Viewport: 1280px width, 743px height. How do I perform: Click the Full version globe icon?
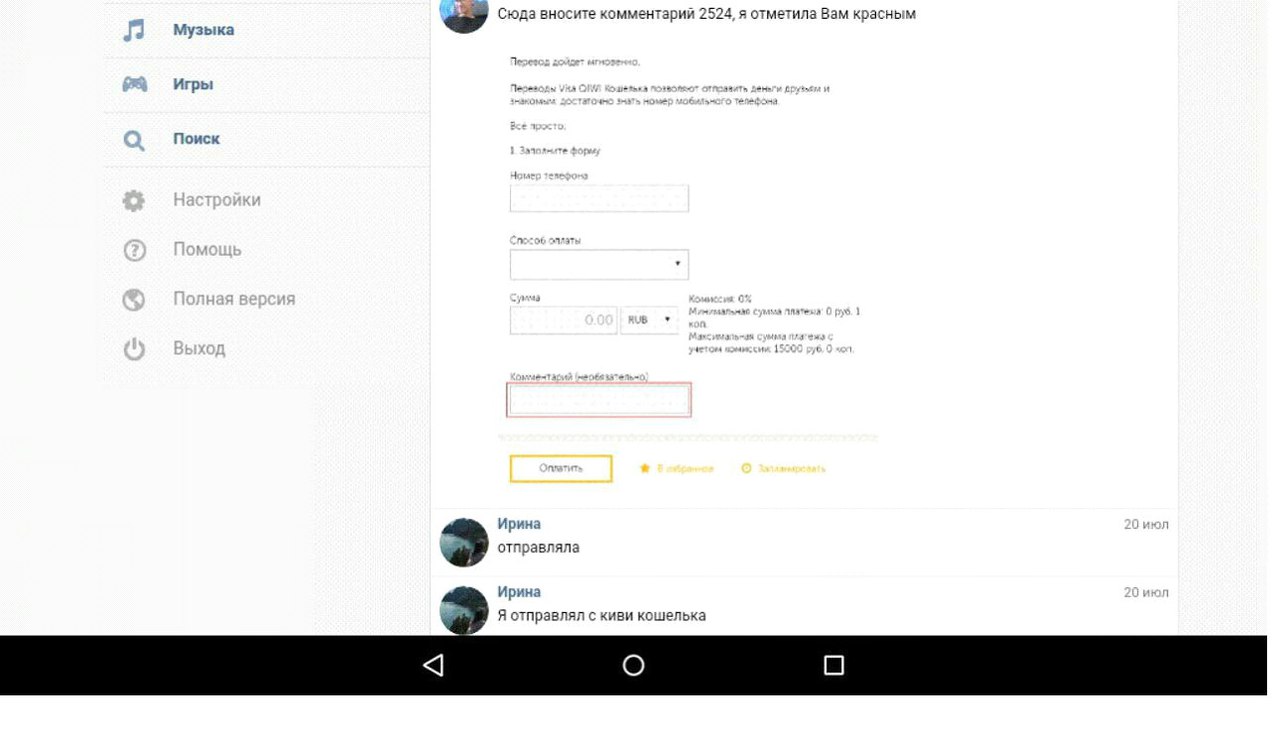(x=134, y=299)
